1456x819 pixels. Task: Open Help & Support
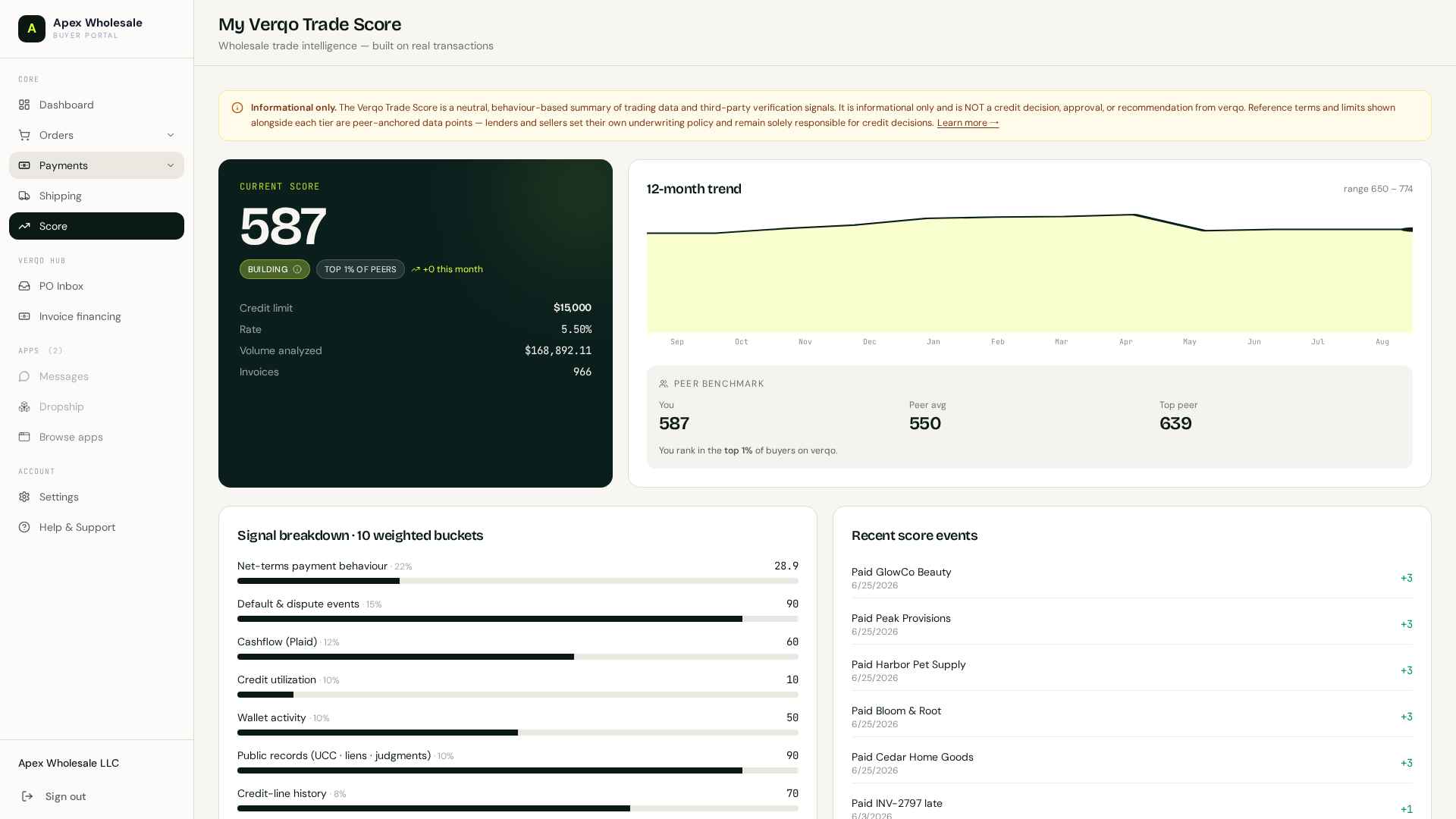pyautogui.click(x=96, y=527)
